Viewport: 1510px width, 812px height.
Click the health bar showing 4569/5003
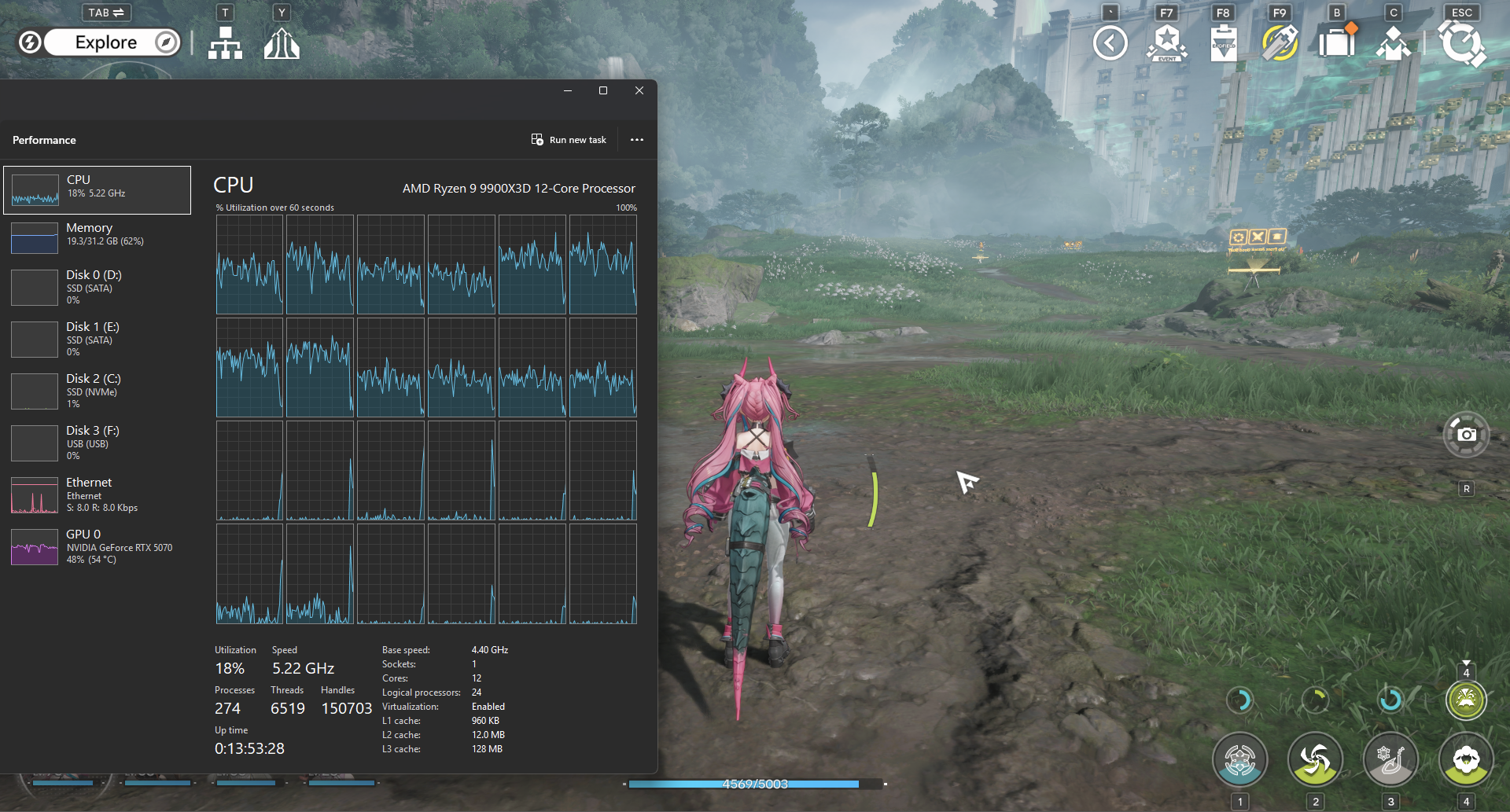click(x=755, y=784)
